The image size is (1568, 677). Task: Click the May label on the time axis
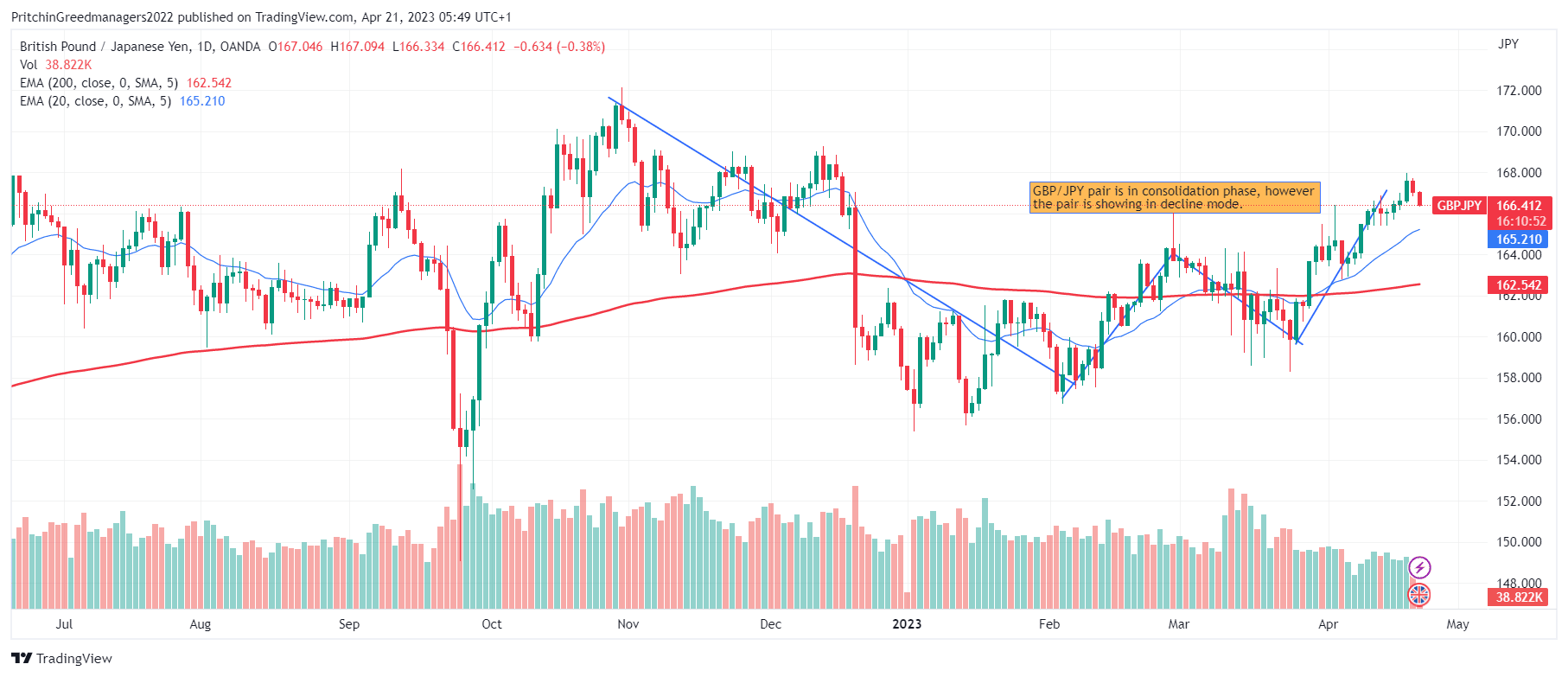tap(1457, 624)
